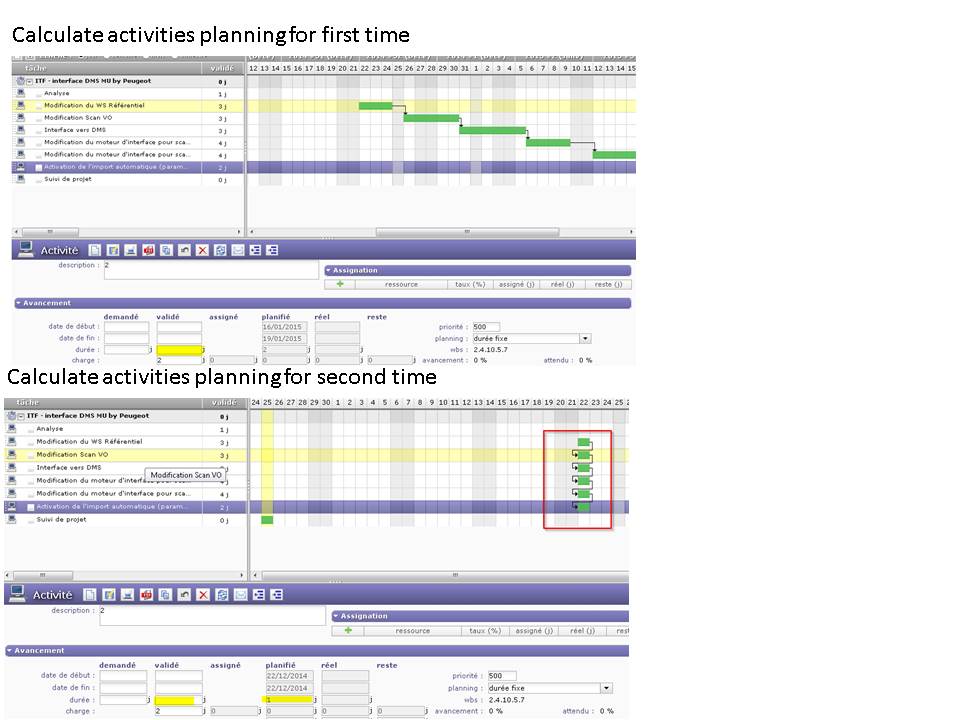Click the red delete X icon in the upper Activité toolbar

pyautogui.click(x=202, y=250)
